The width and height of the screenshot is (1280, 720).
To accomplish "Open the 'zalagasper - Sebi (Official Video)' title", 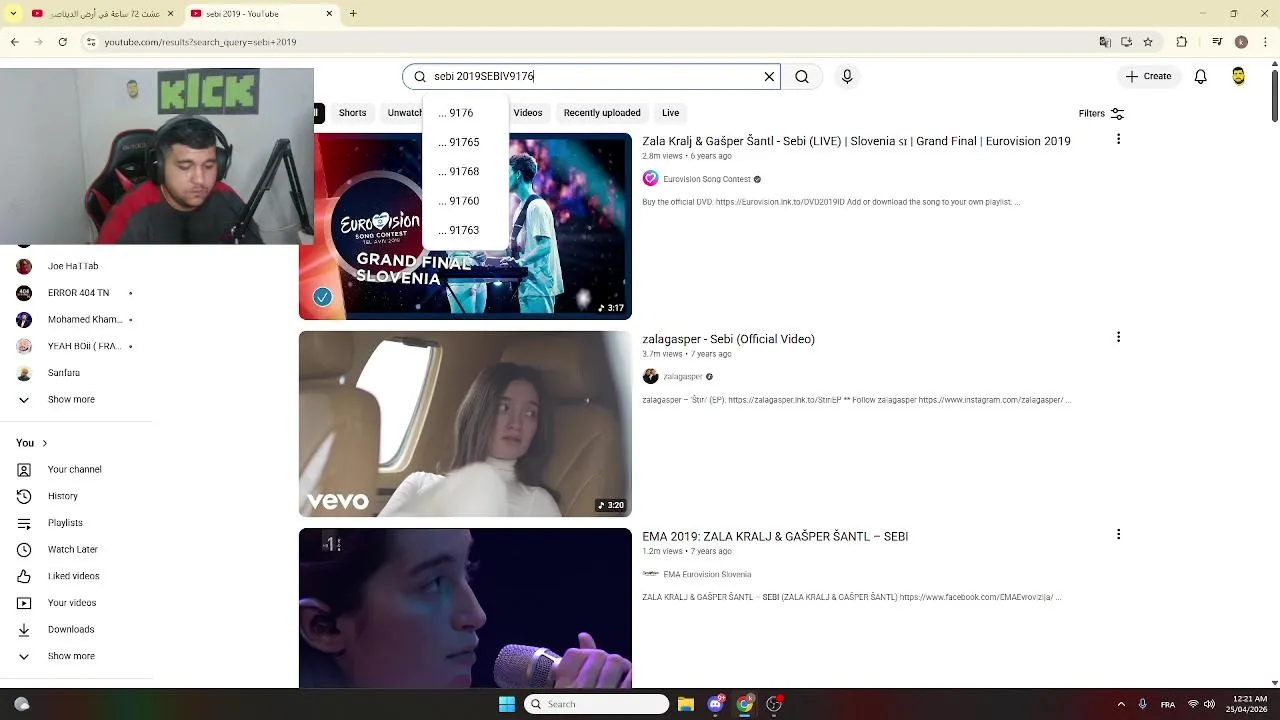I will click(x=728, y=339).
